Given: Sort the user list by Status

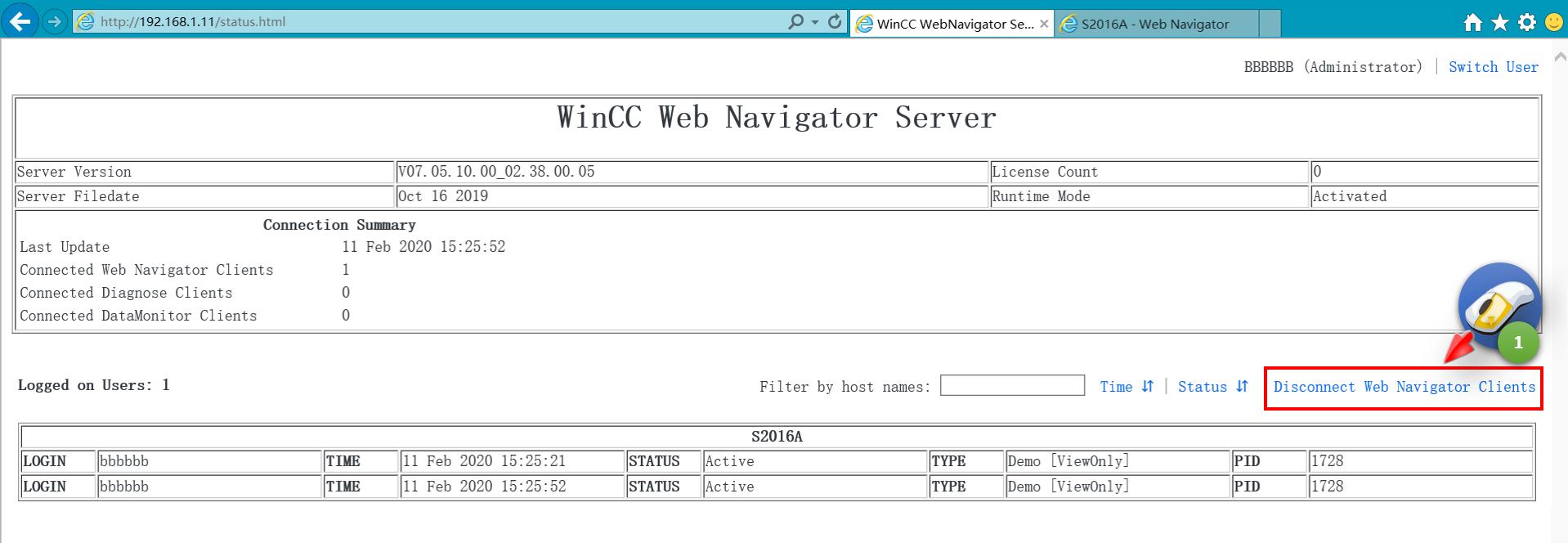Looking at the screenshot, I should tap(1202, 387).
